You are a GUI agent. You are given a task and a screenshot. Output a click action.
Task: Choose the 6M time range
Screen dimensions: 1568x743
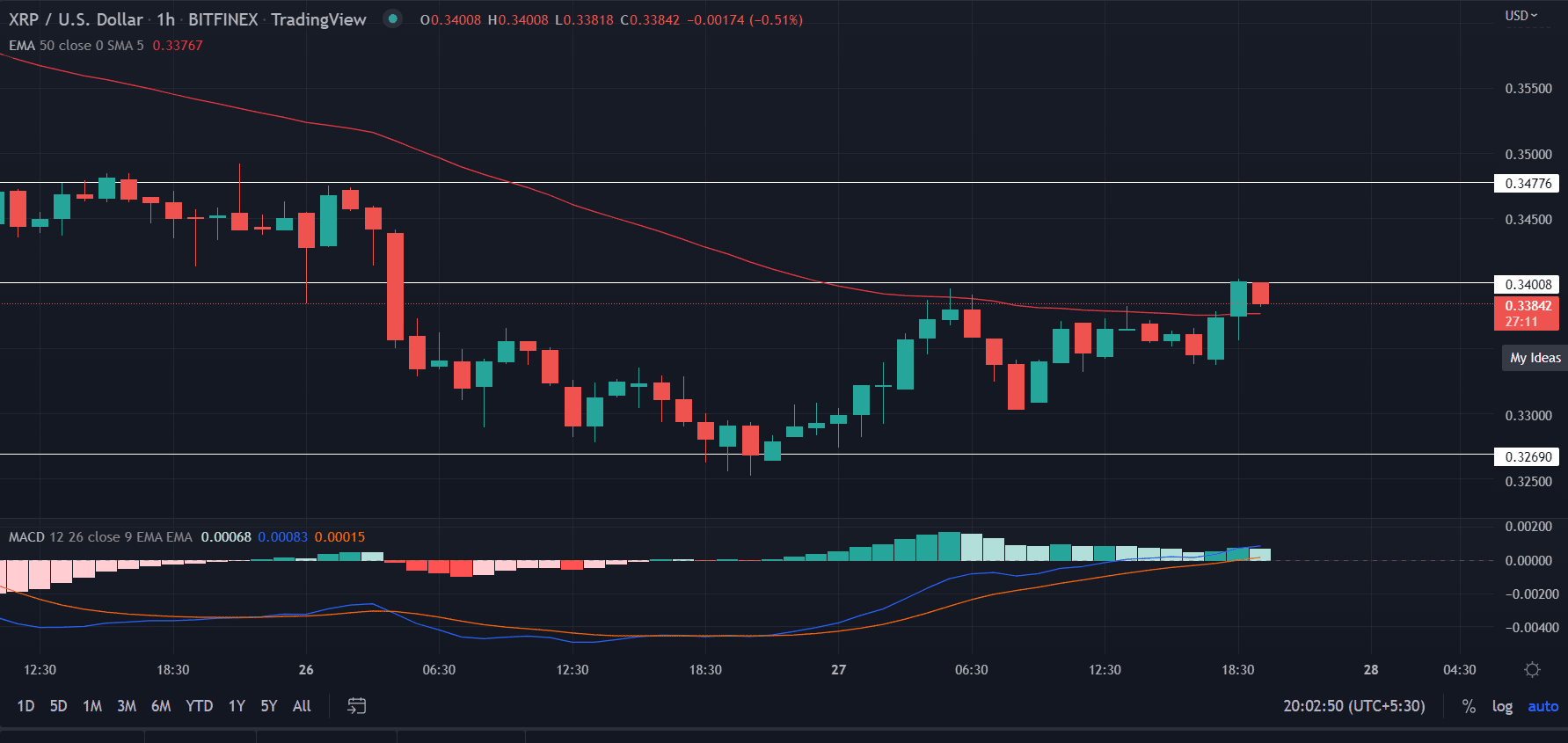(161, 706)
